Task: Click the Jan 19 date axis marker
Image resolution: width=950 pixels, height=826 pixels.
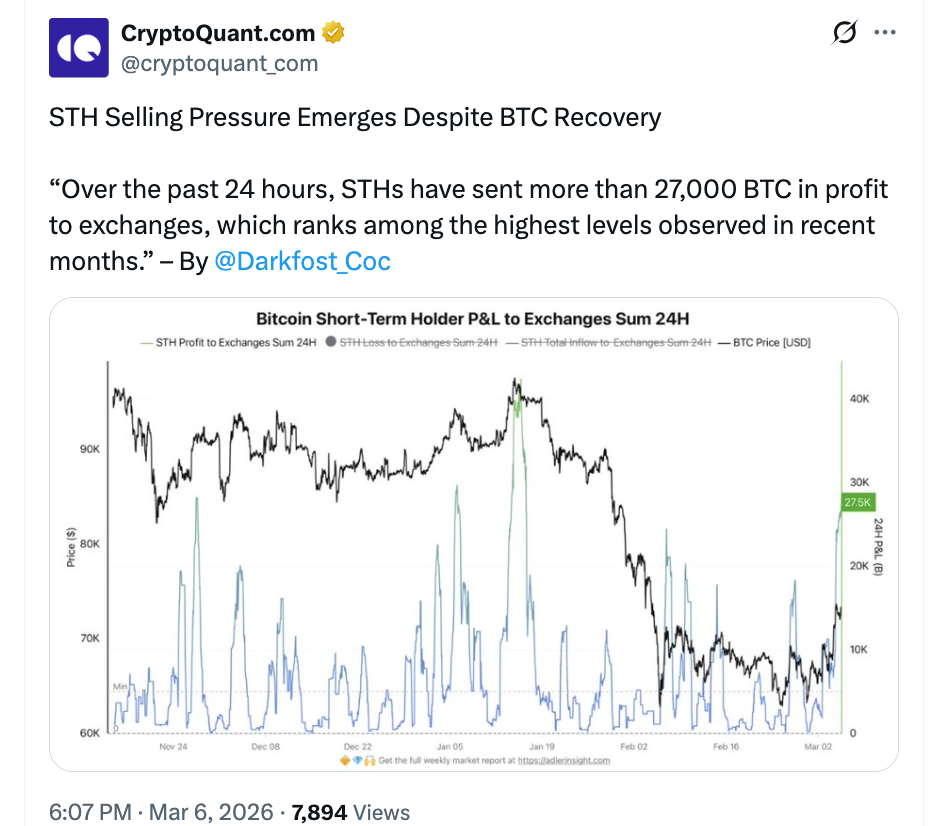Action: (543, 746)
